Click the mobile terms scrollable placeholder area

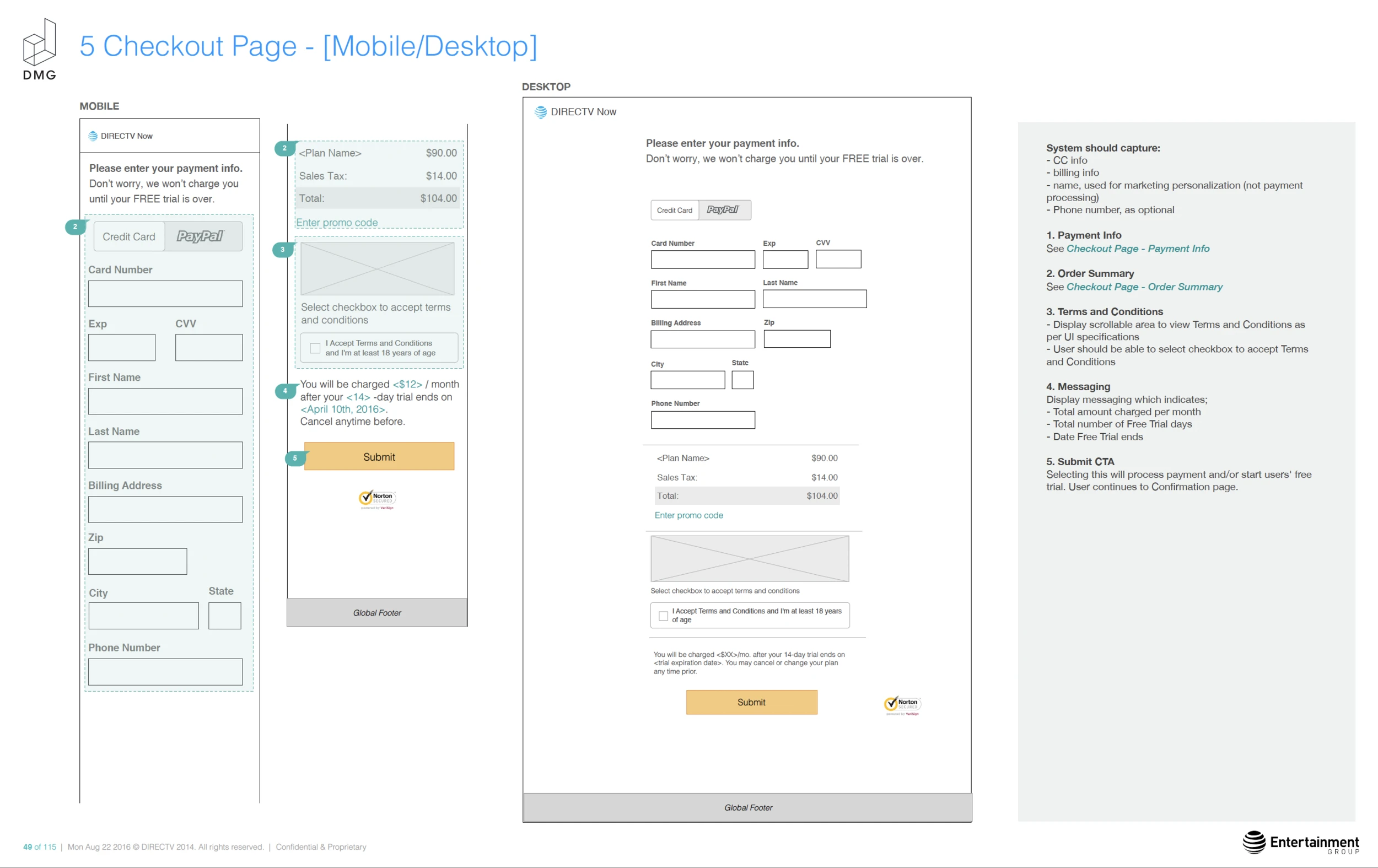378,269
